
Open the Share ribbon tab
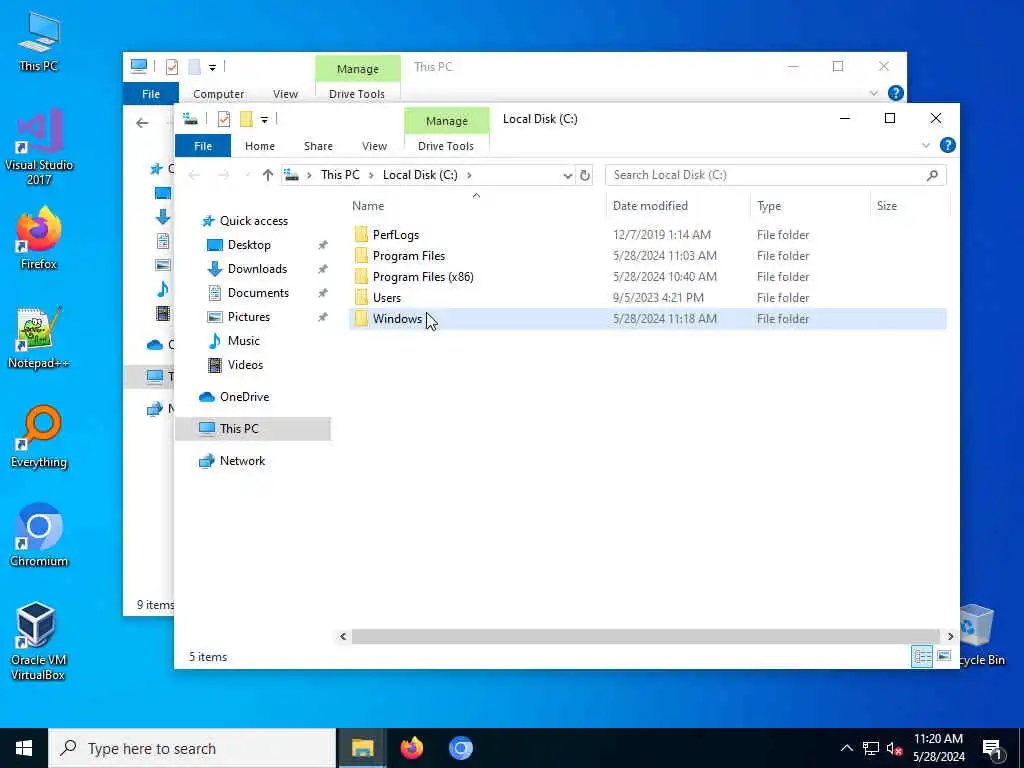(x=318, y=146)
